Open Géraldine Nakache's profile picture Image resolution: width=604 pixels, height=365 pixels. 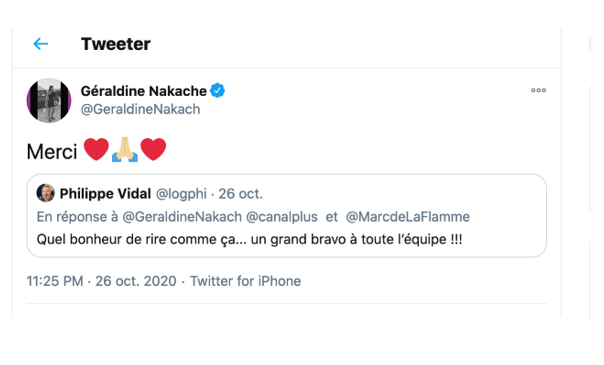pyautogui.click(x=49, y=100)
